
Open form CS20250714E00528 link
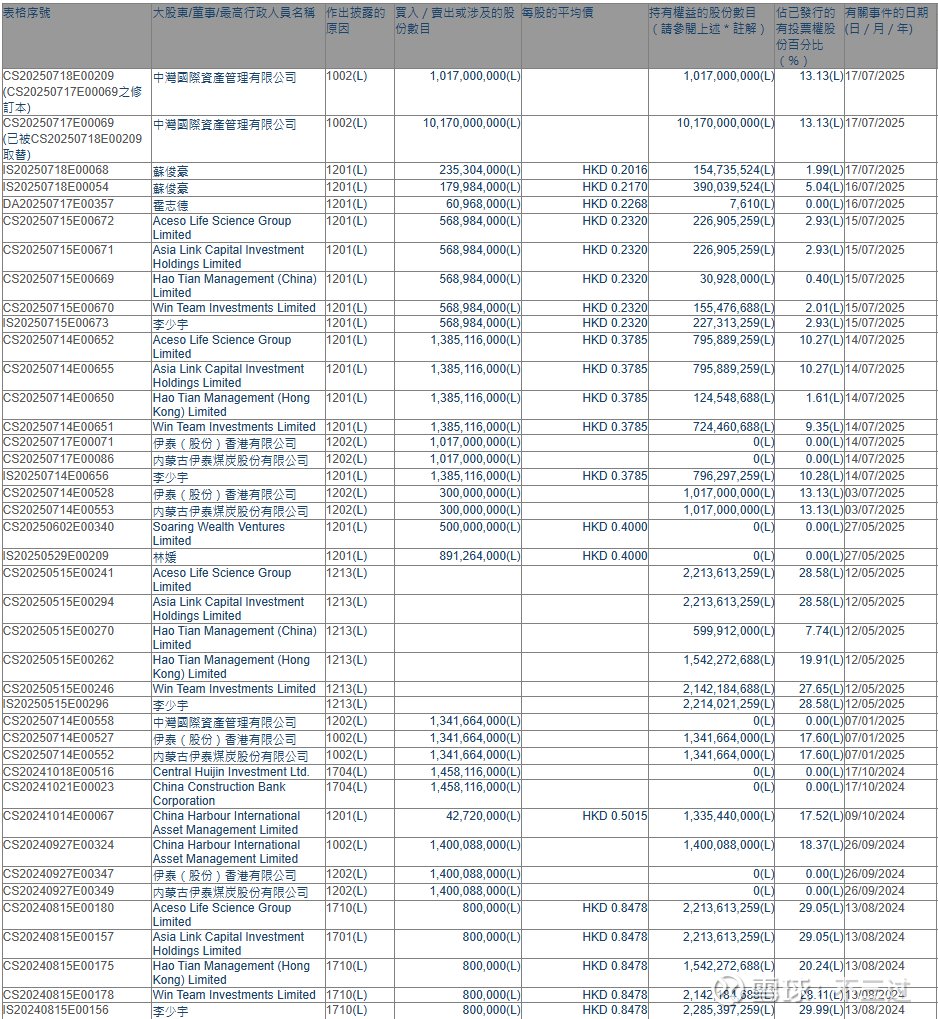[59, 493]
